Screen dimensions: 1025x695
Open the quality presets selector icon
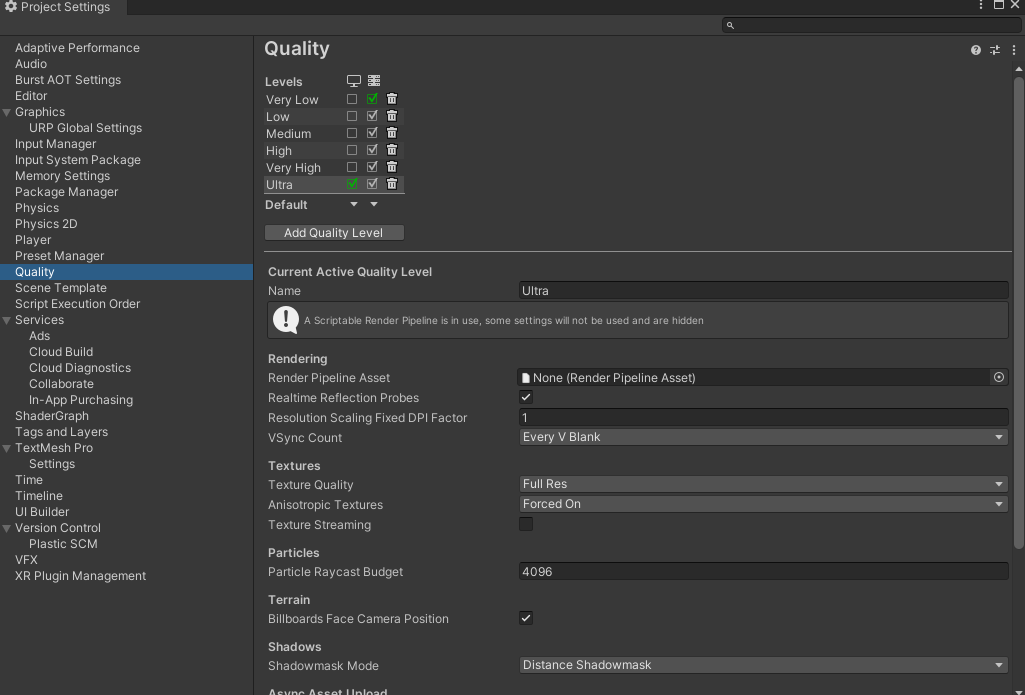click(x=994, y=49)
